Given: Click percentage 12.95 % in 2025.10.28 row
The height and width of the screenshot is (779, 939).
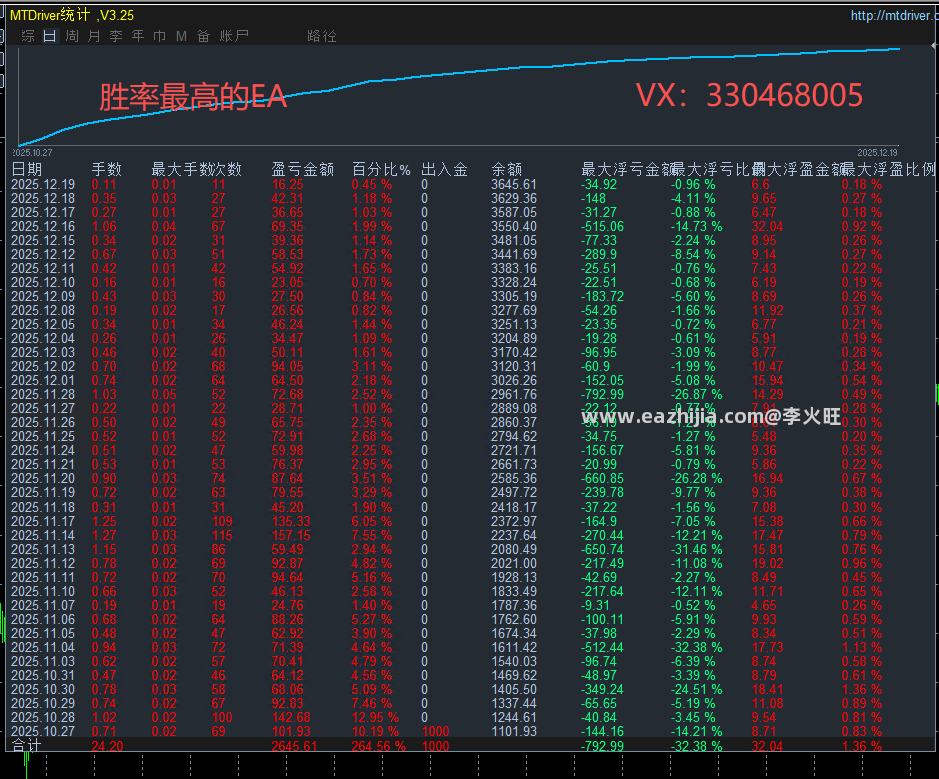Looking at the screenshot, I should point(375,717).
